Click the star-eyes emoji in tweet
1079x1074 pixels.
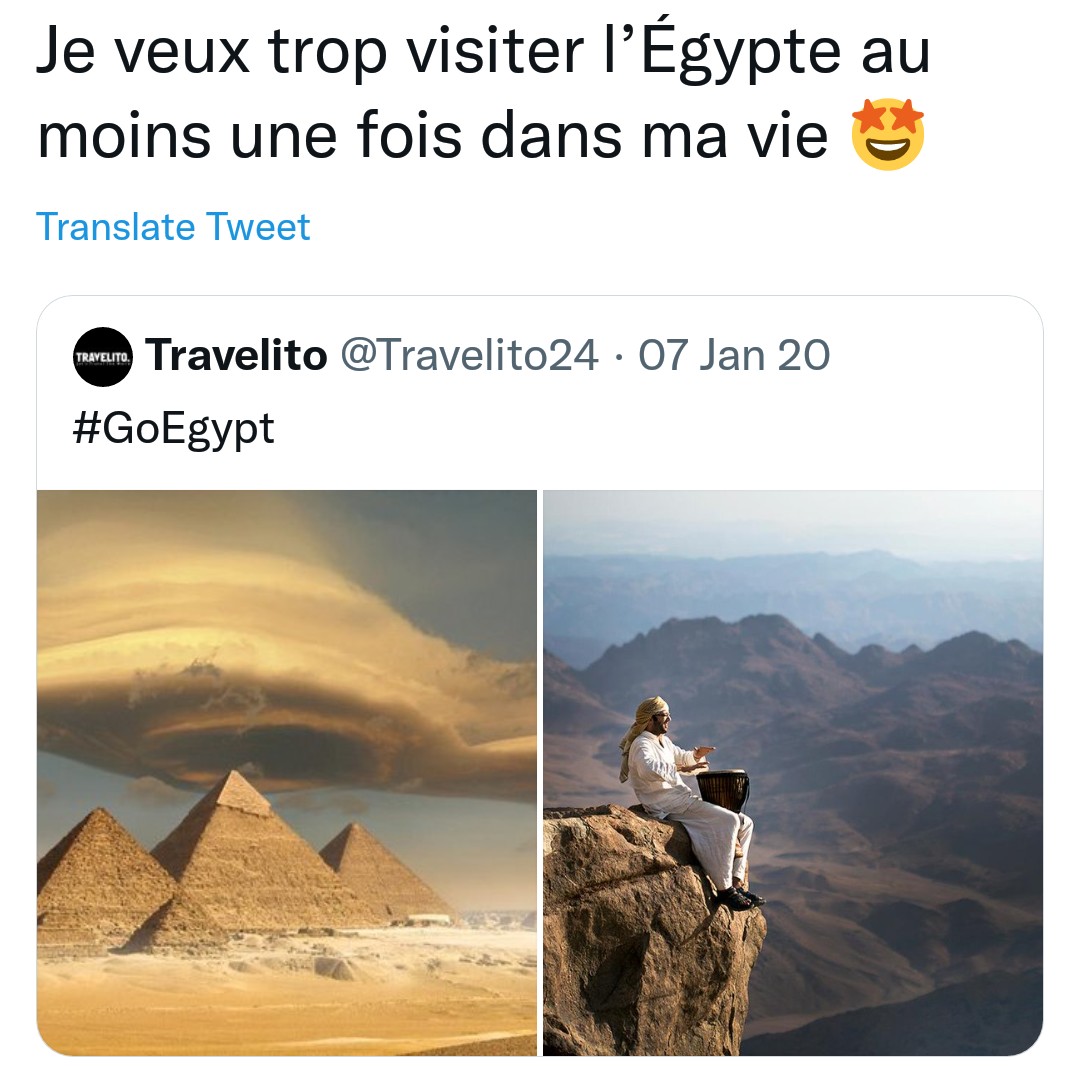(888, 134)
